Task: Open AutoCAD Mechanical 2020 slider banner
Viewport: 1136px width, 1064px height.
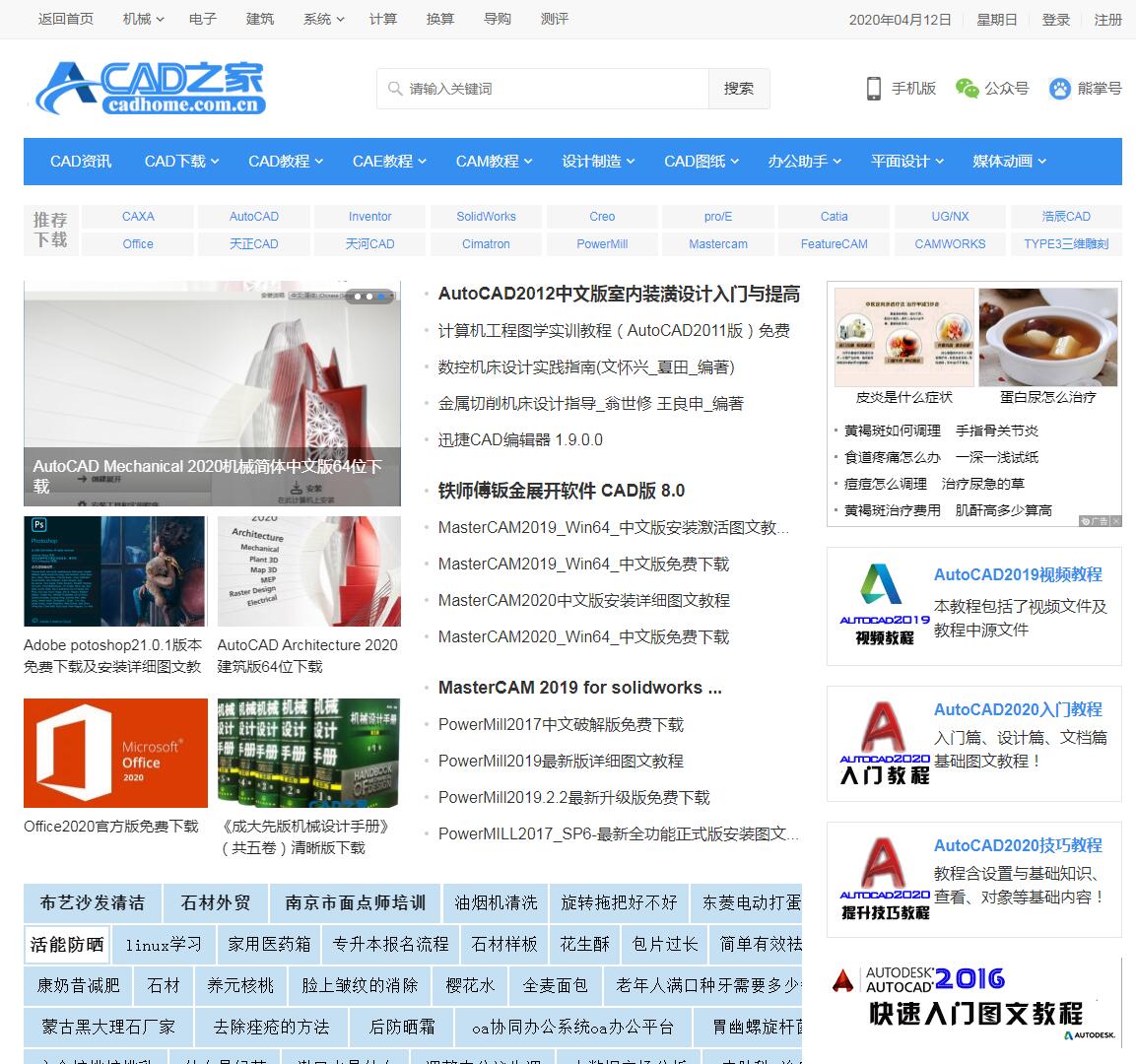Action: (212, 393)
